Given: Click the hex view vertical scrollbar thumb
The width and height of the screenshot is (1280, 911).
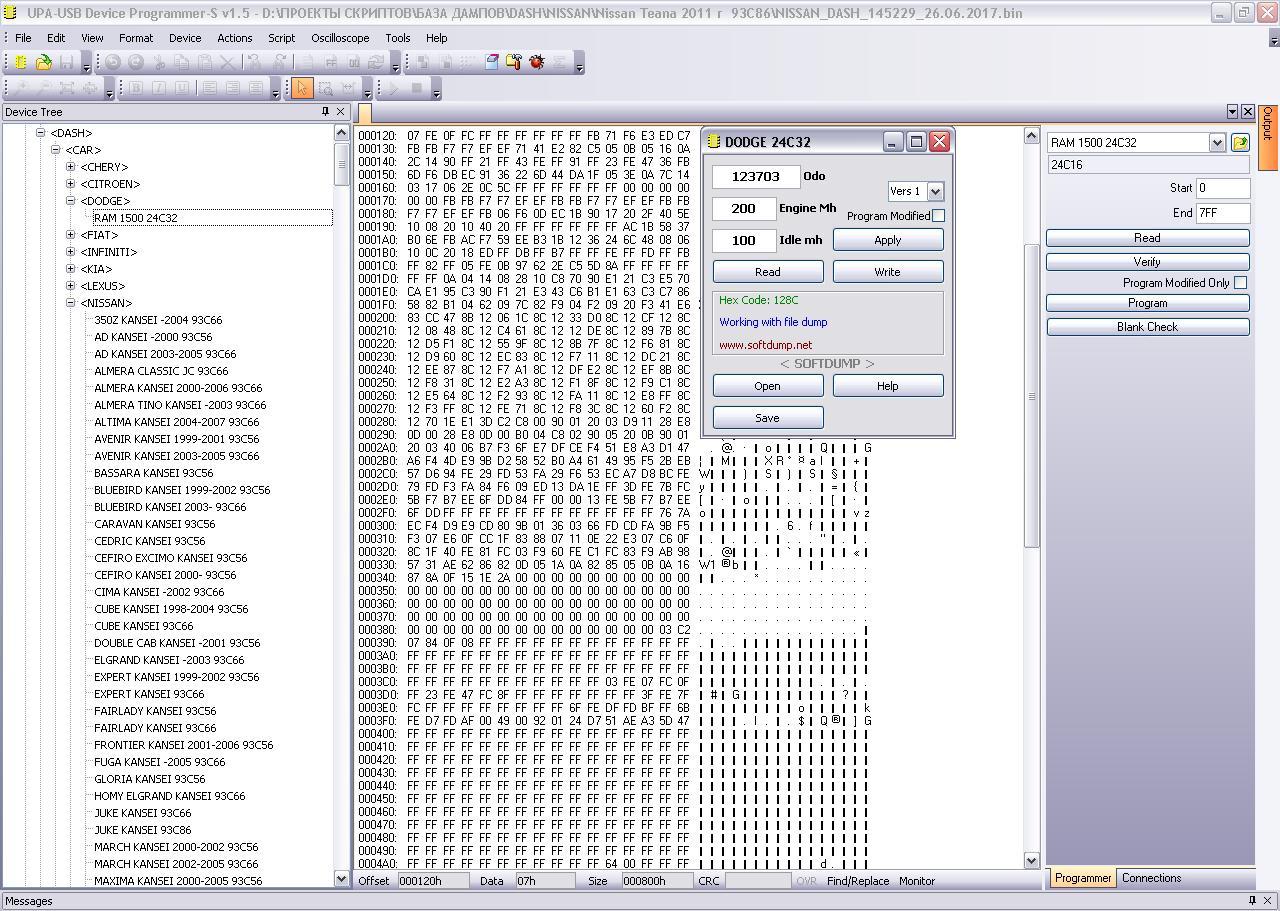Looking at the screenshot, I should point(1032,395).
